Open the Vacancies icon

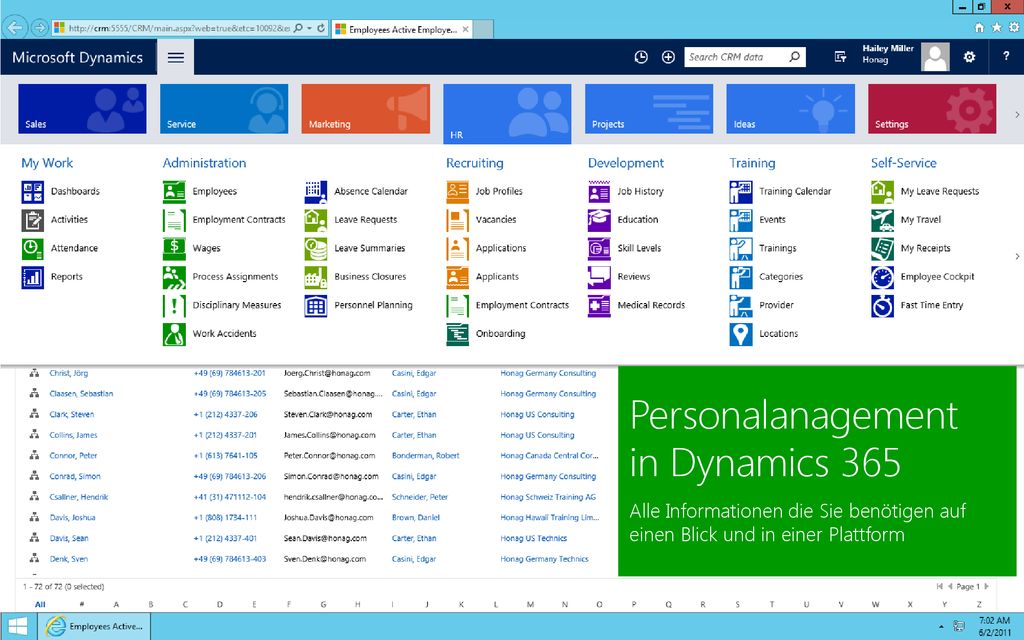coord(458,220)
